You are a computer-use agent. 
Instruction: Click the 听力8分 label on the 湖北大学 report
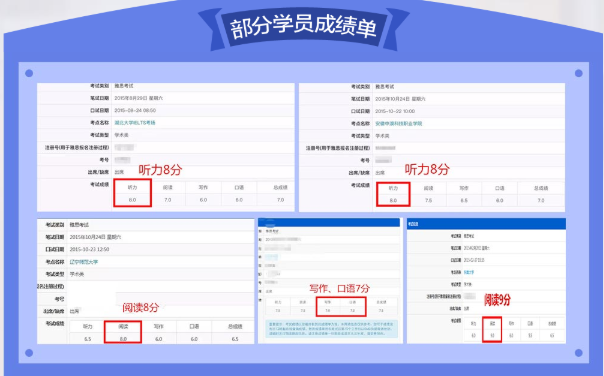160,170
